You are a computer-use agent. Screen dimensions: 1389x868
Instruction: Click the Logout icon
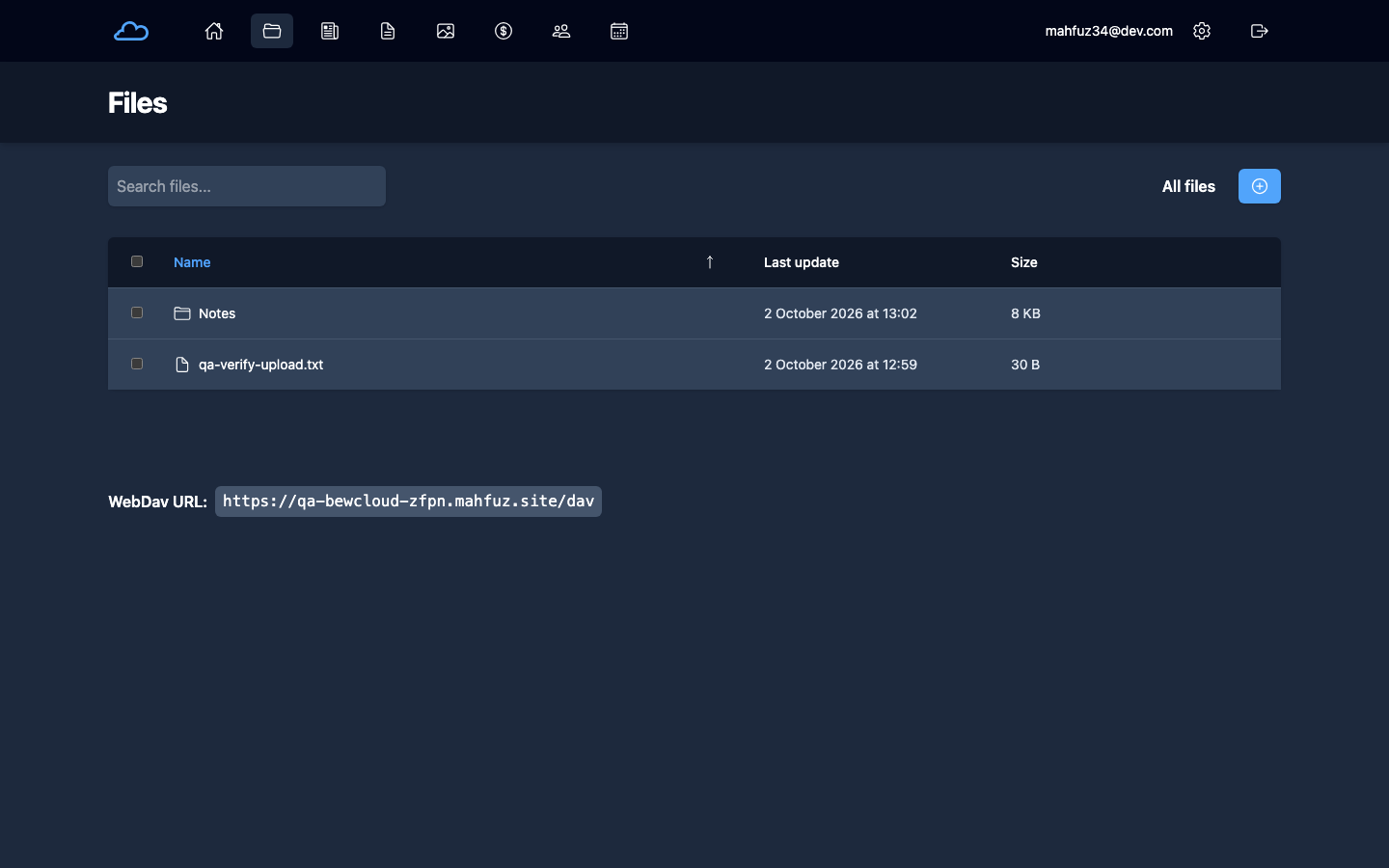[1260, 31]
